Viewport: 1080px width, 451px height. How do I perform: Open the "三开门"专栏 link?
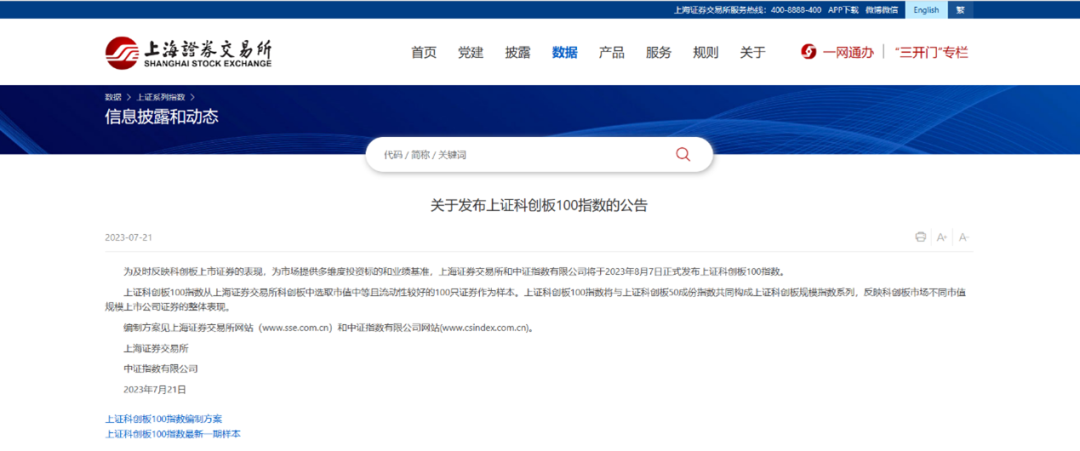pos(931,53)
